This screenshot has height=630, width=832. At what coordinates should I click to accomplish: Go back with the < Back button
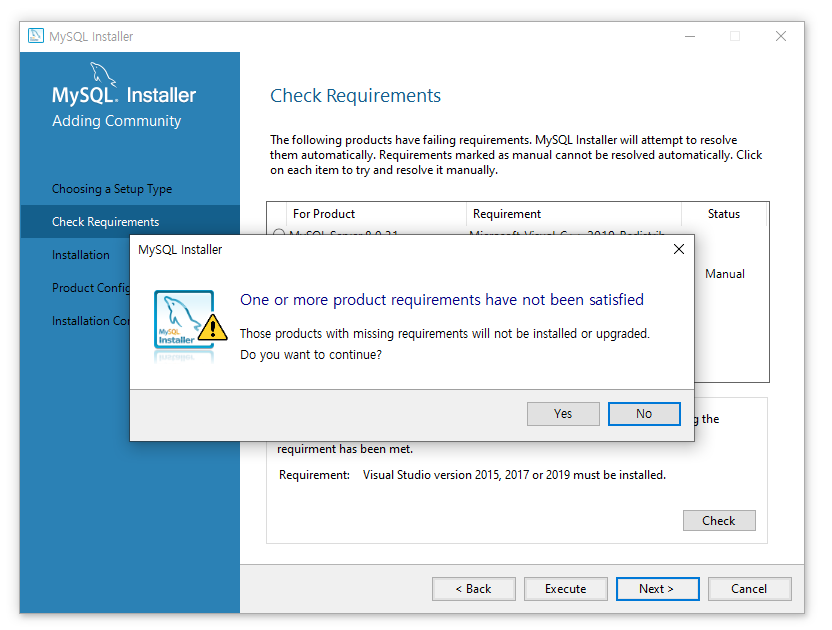pos(473,589)
